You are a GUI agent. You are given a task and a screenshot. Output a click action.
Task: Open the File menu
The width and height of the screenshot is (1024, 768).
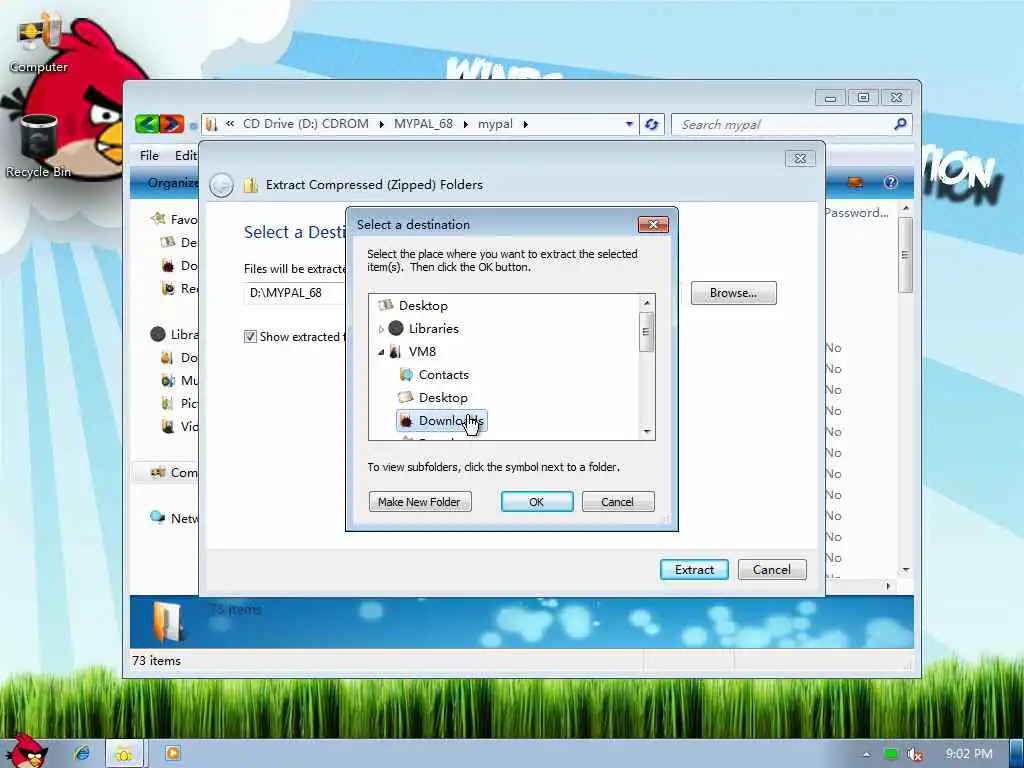(x=149, y=155)
